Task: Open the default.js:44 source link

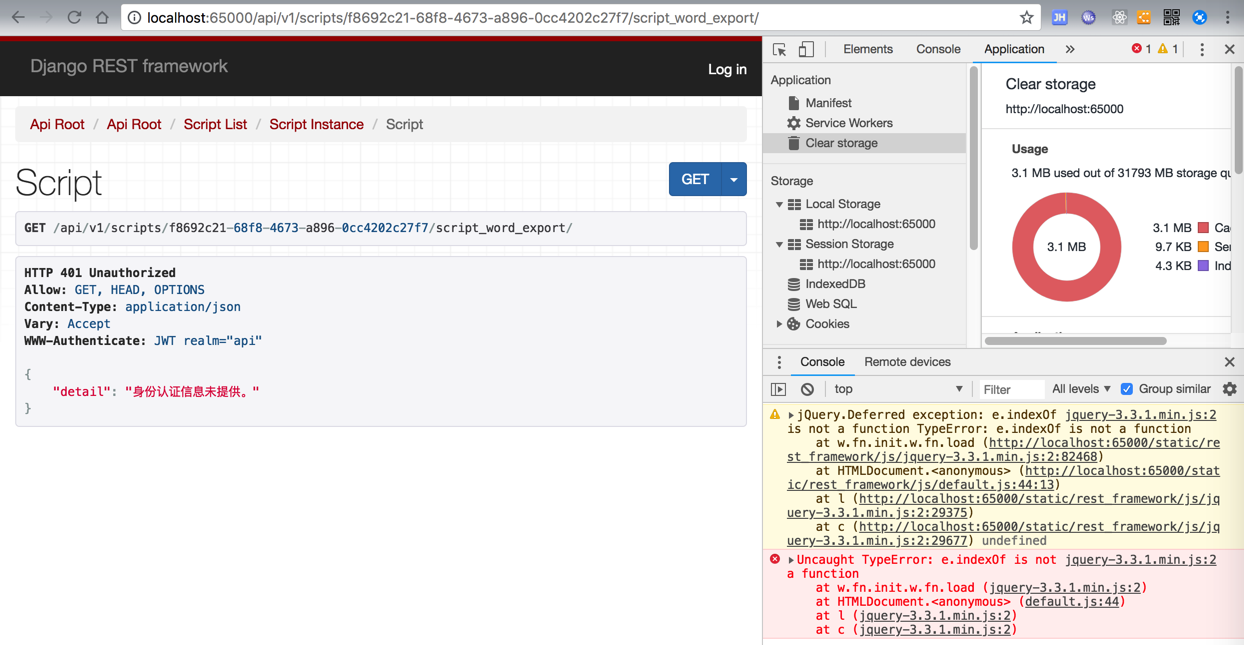Action: (1071, 602)
